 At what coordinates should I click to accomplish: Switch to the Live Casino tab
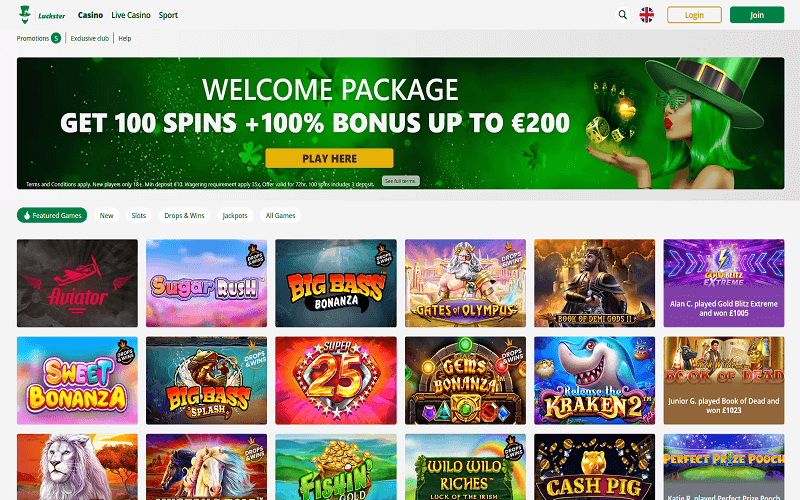coord(131,15)
